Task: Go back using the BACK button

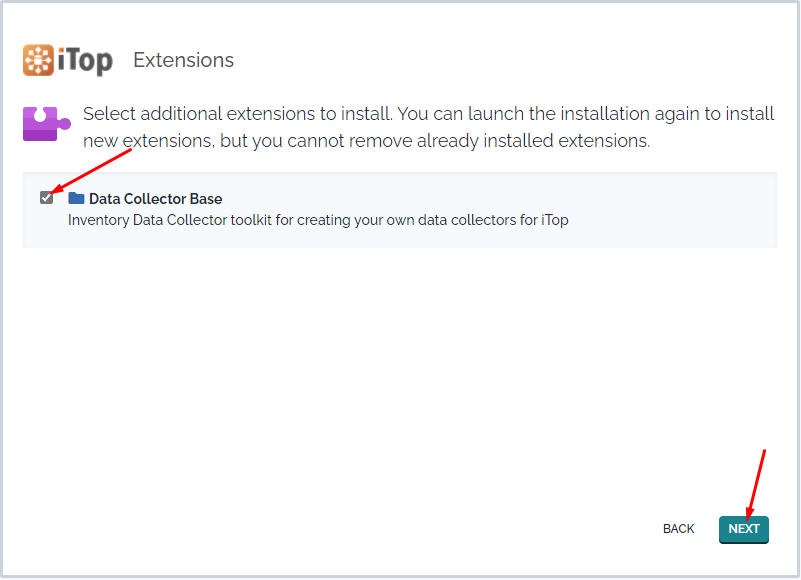Action: (678, 529)
